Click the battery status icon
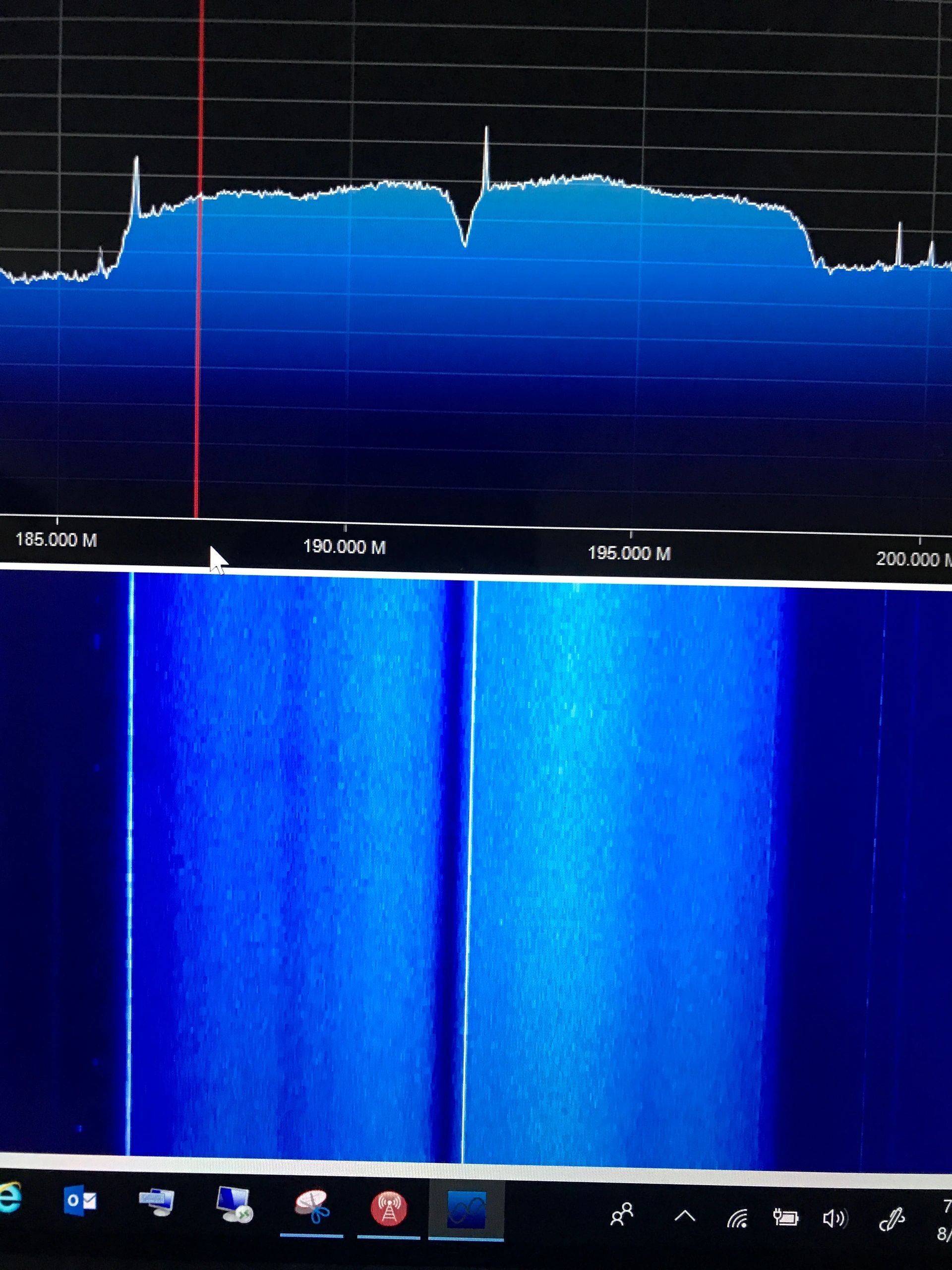952x1270 pixels. coord(785,1217)
